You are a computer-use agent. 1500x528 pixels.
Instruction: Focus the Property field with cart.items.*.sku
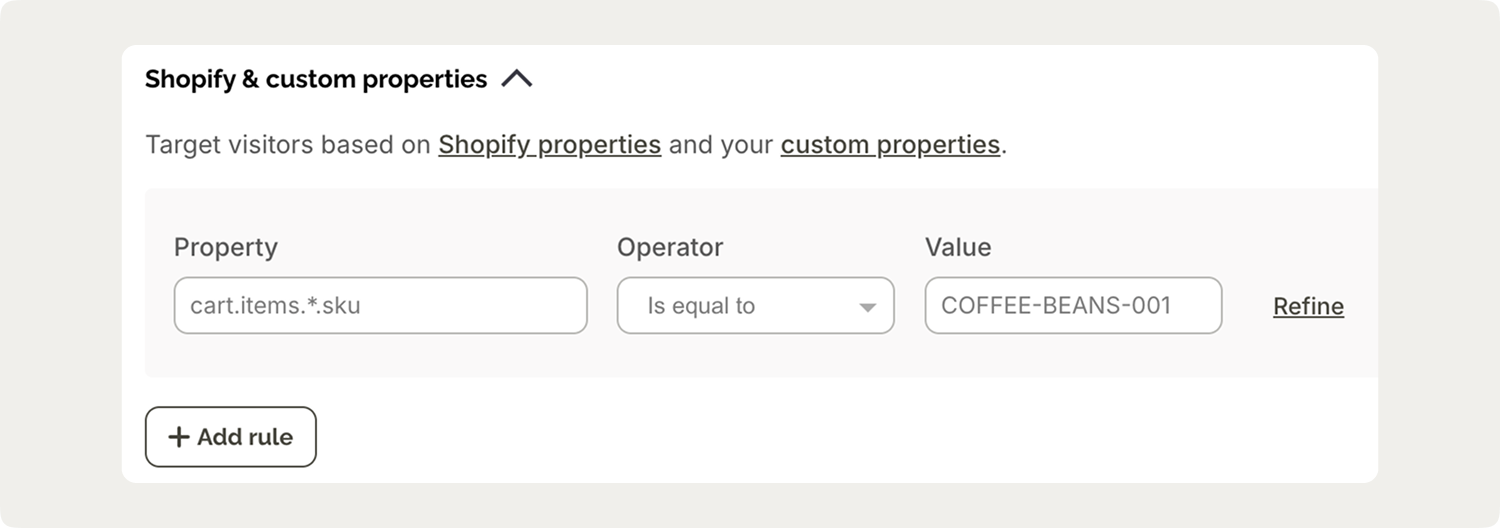coord(380,306)
